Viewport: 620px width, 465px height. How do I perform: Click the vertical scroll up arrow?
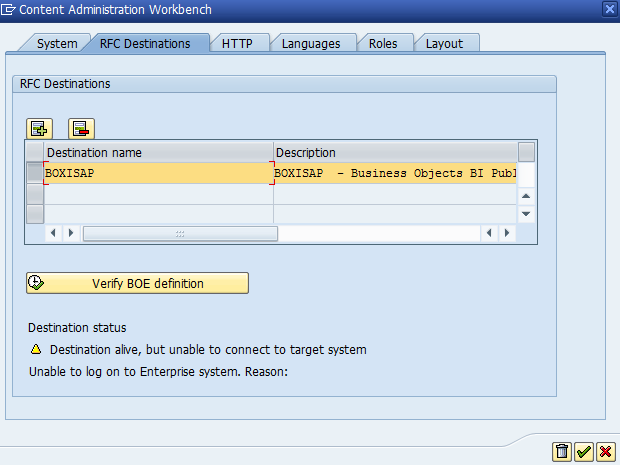[526, 196]
